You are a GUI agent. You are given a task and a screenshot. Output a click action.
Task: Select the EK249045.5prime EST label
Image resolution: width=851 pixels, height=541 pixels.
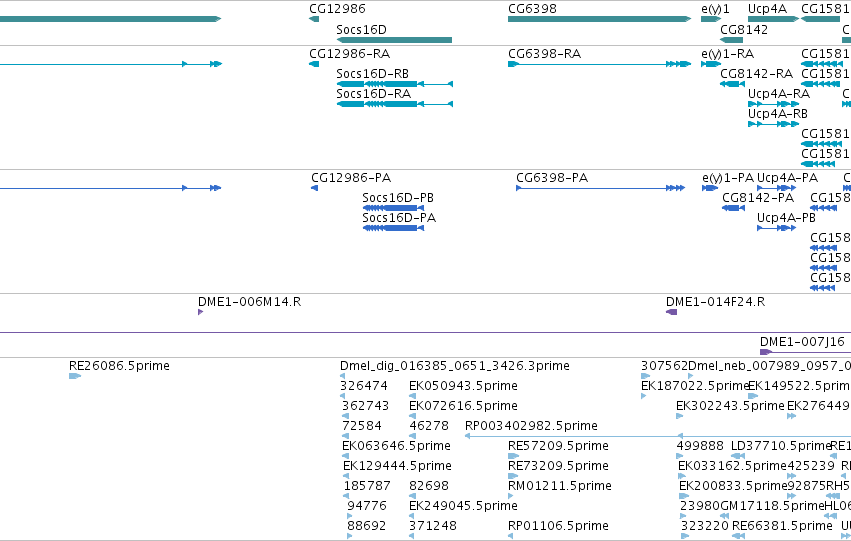click(x=463, y=506)
